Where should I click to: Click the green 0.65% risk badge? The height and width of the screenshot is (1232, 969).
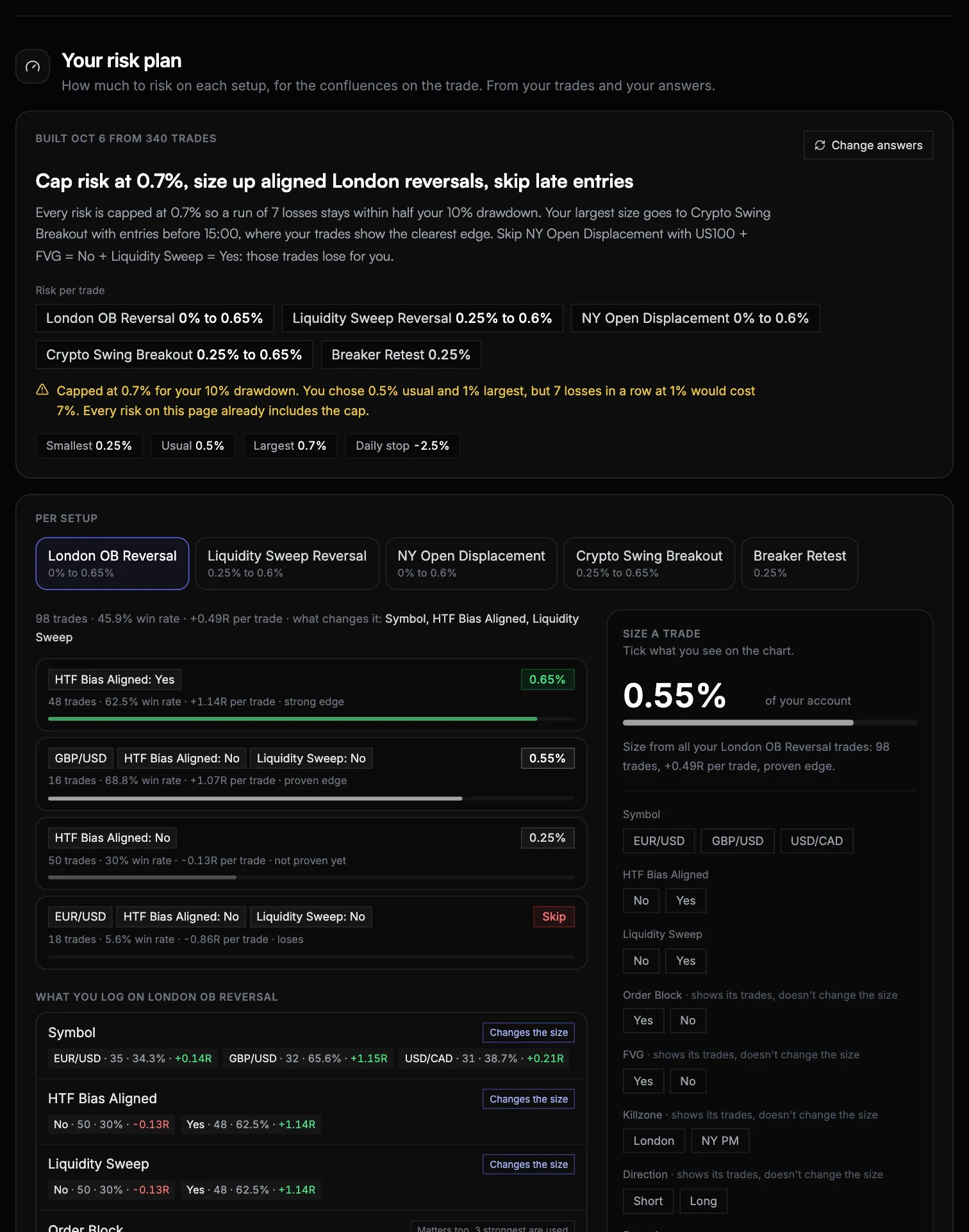[547, 679]
